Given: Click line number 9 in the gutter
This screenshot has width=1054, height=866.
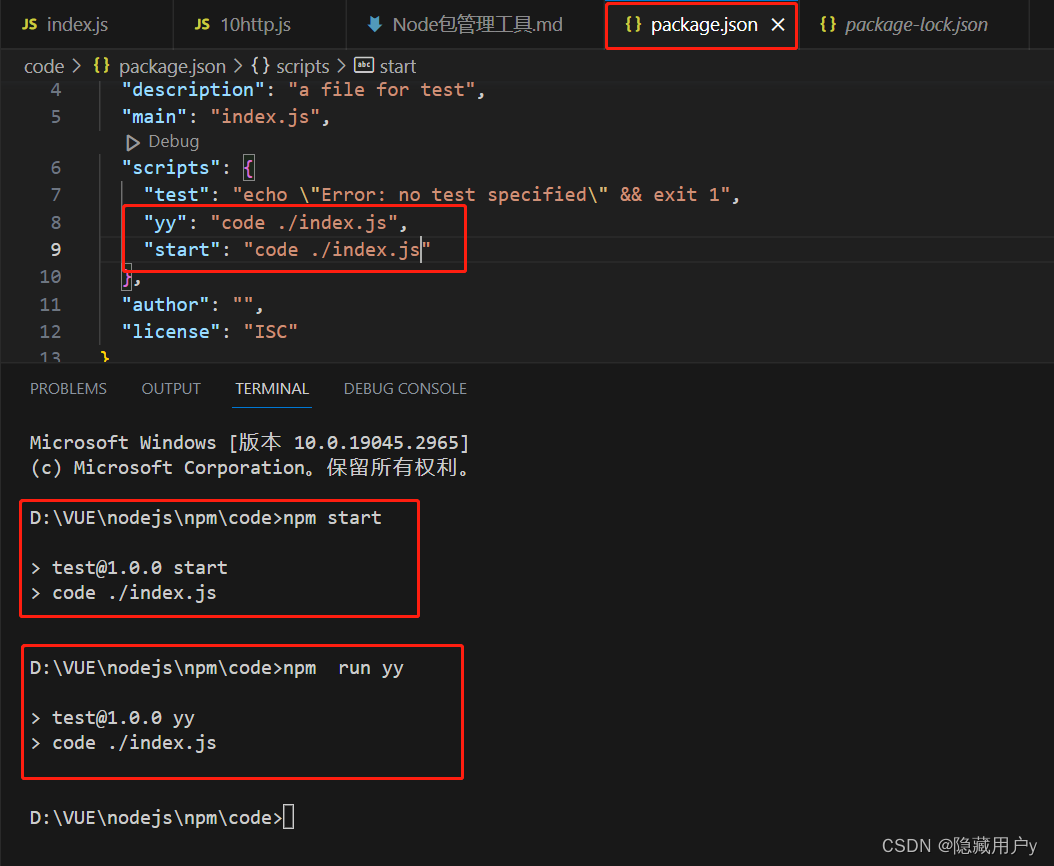Looking at the screenshot, I should (56, 250).
